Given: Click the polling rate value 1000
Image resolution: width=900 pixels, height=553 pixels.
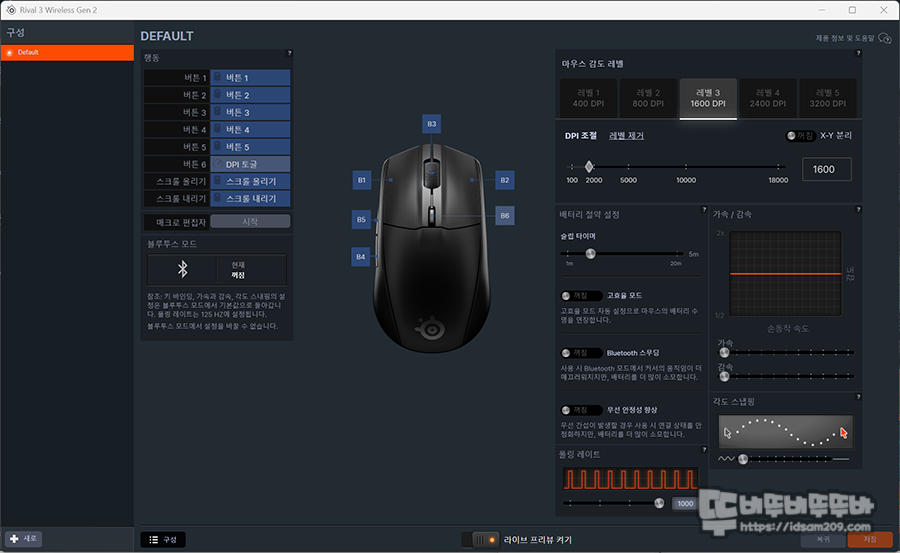Looking at the screenshot, I should click(x=685, y=504).
